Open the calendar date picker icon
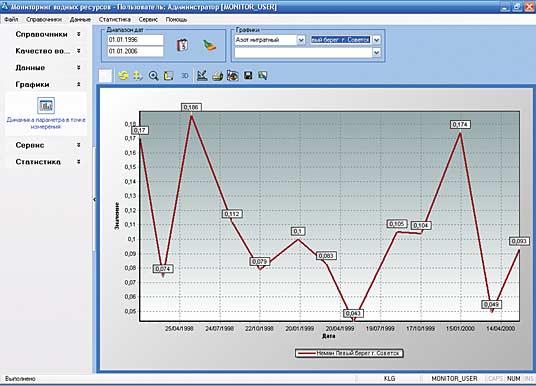Viewport: 536px width, 386px height. pyautogui.click(x=183, y=45)
